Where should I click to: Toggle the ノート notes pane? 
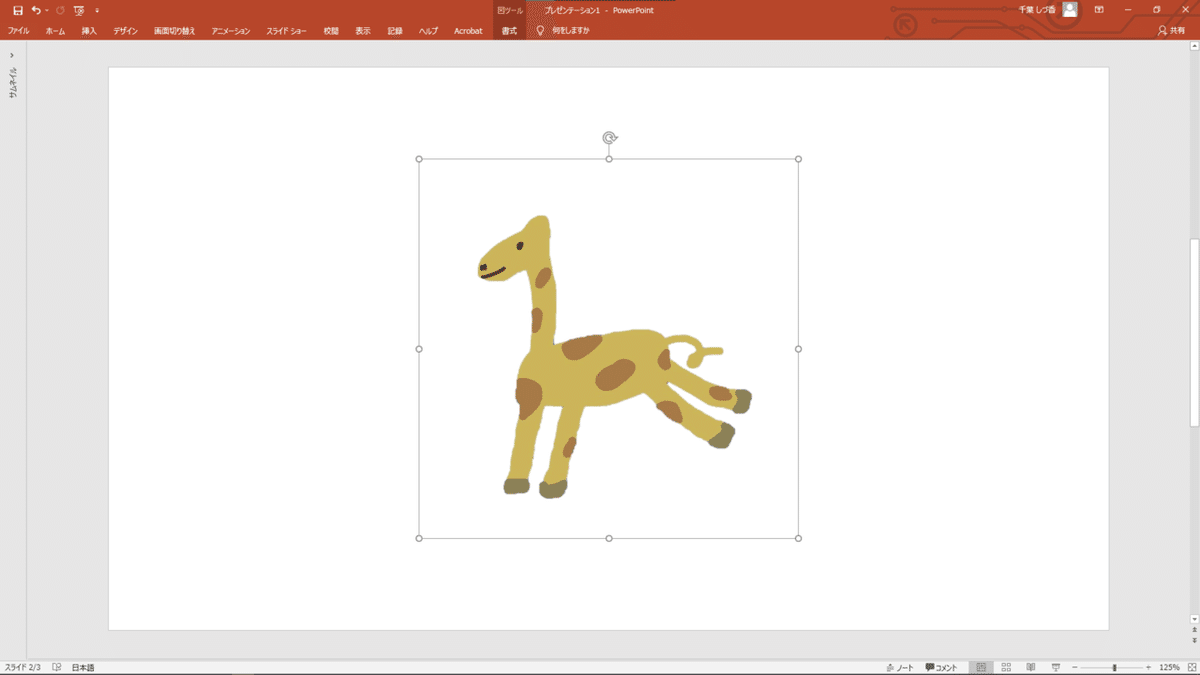(x=900, y=667)
